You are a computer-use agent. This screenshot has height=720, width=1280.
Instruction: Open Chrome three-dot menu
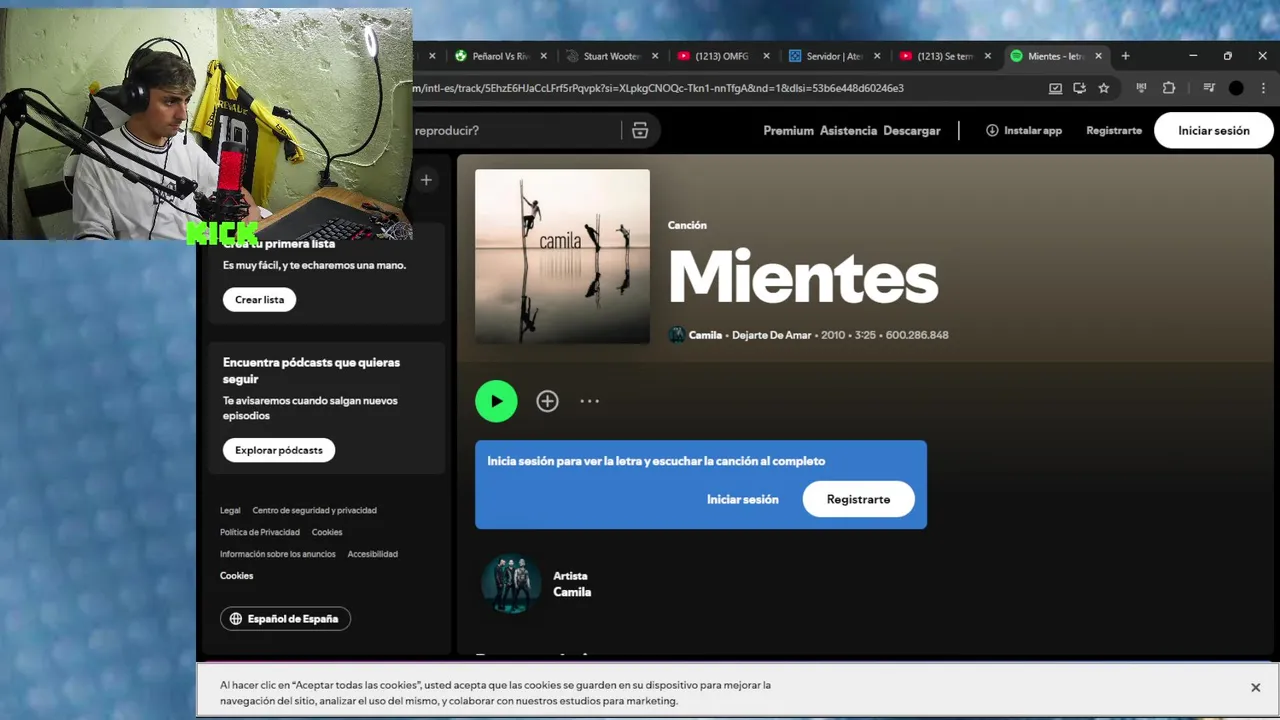coord(1262,88)
